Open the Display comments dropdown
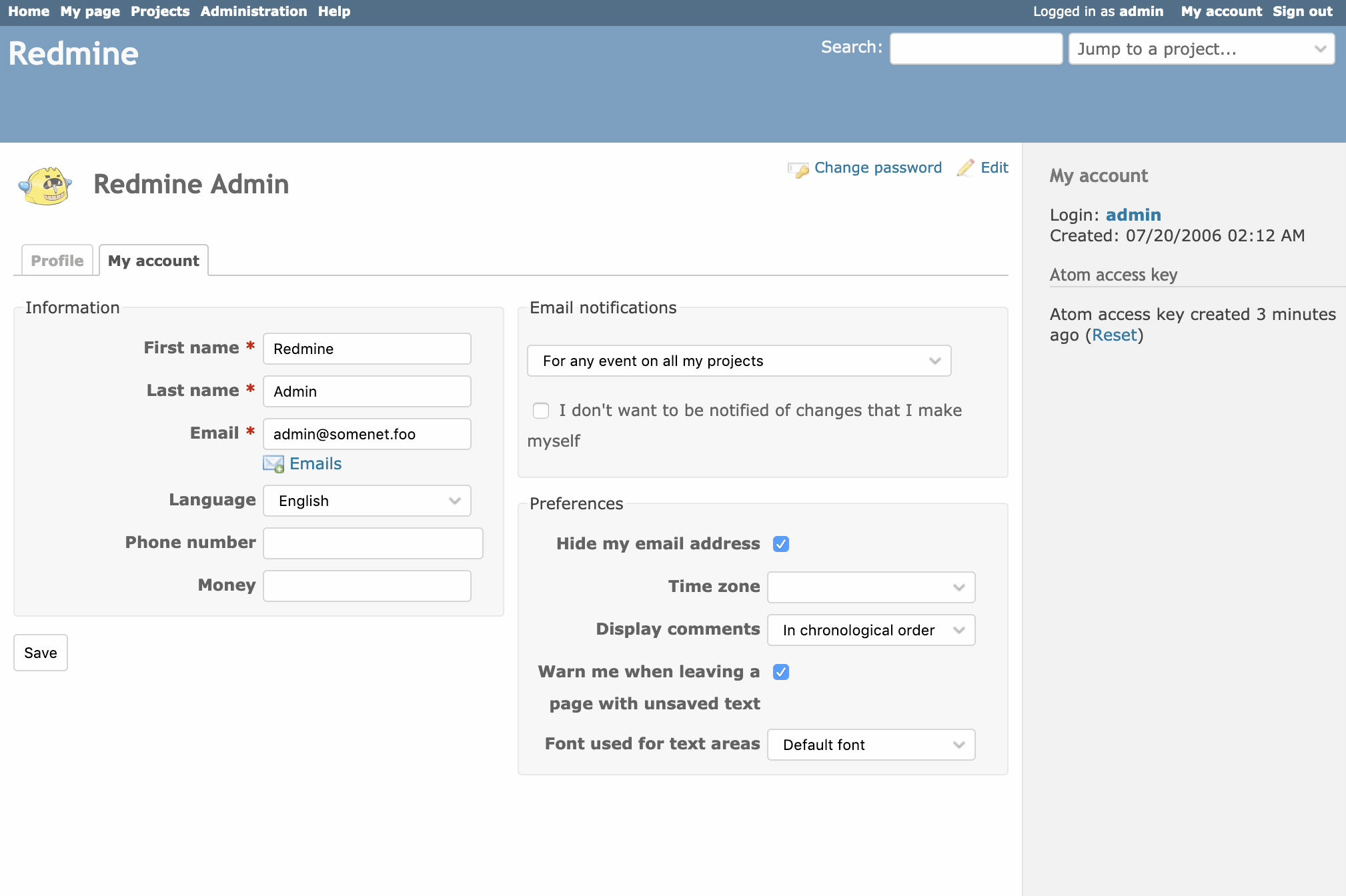Screen dimensions: 1346x896 click(871, 630)
